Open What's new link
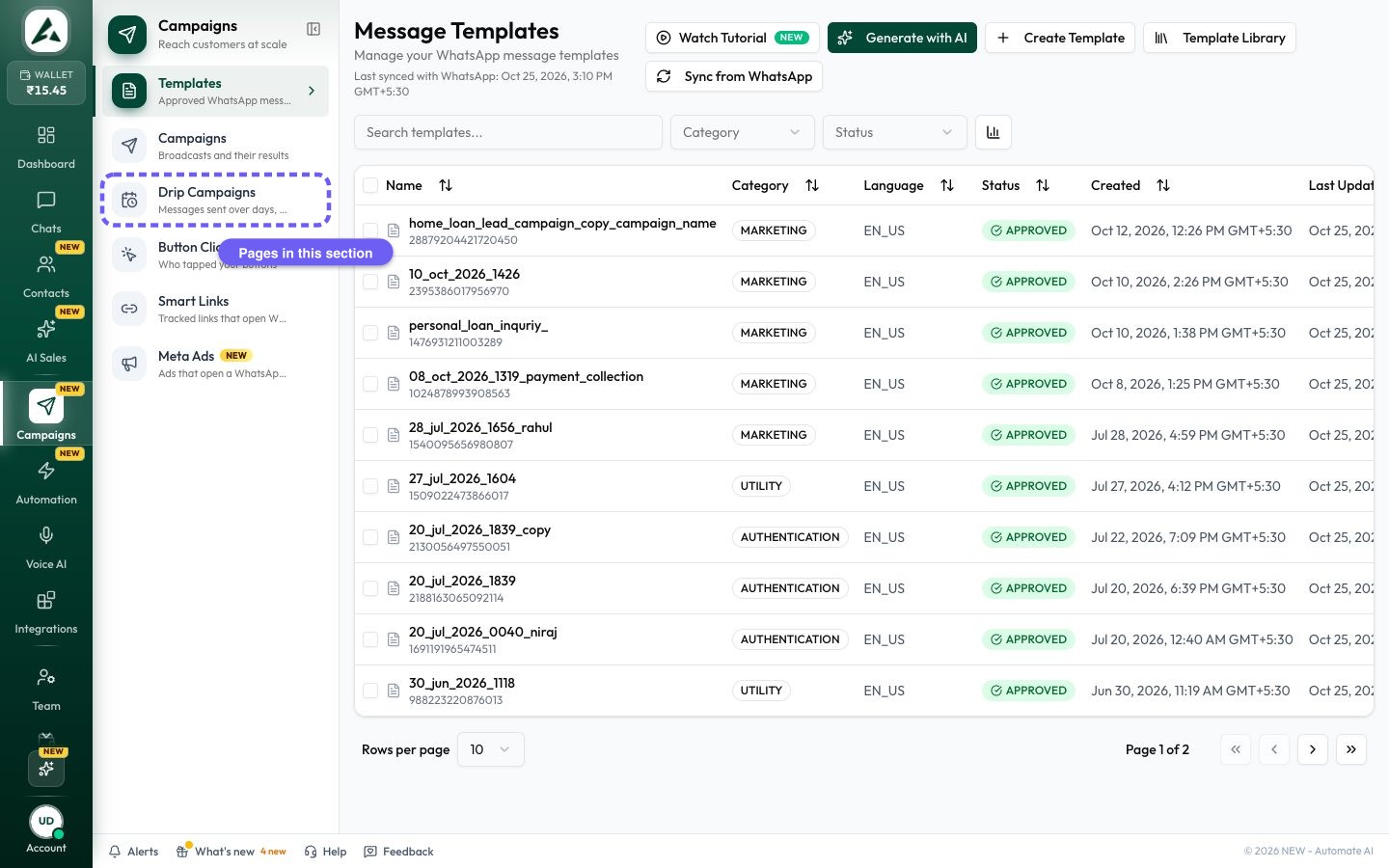The image size is (1389, 868). (231, 852)
